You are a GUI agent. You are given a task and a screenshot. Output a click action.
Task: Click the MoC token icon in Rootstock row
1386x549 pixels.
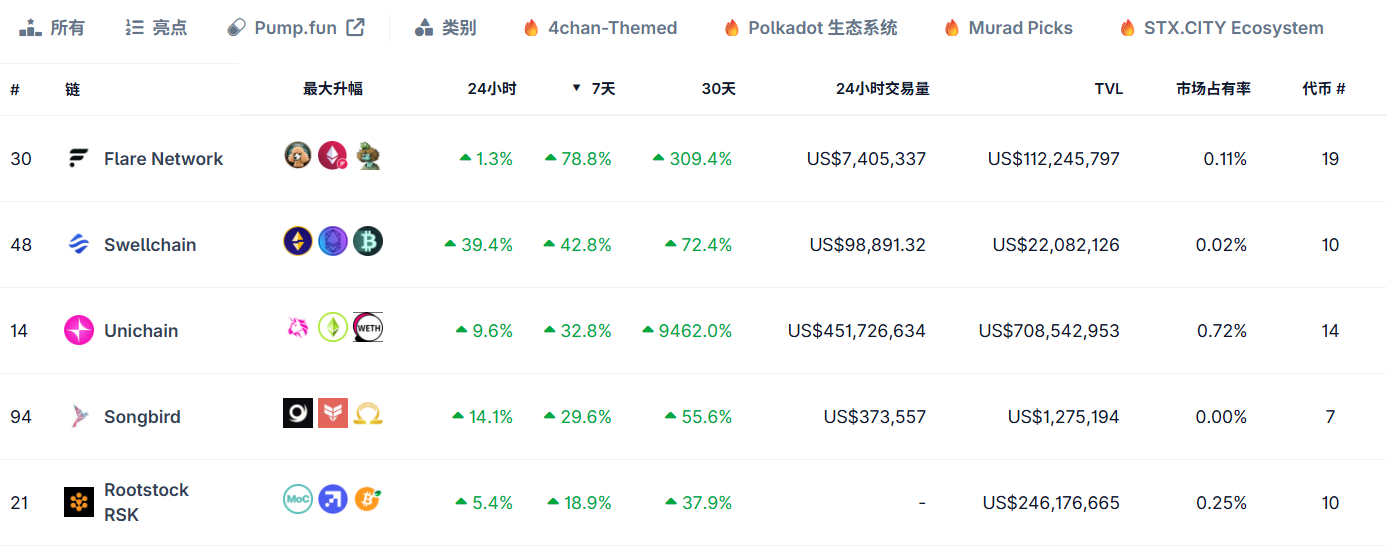[298, 499]
